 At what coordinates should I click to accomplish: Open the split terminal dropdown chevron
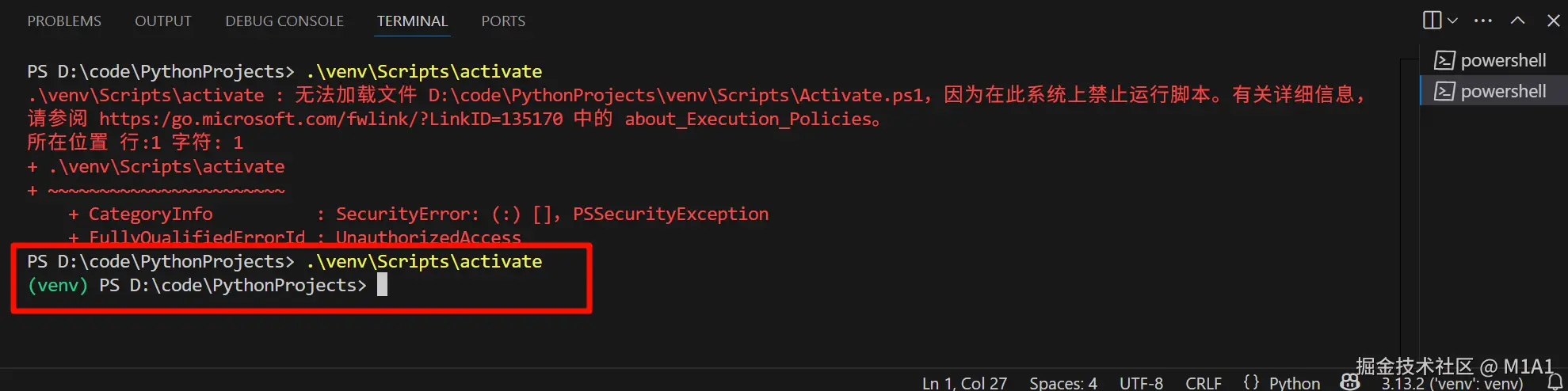tap(1452, 21)
